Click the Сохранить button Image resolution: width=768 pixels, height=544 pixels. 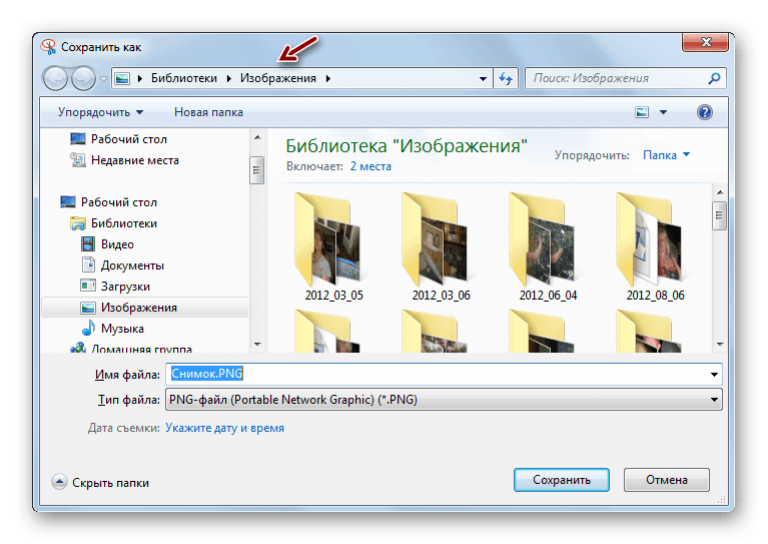[561, 480]
